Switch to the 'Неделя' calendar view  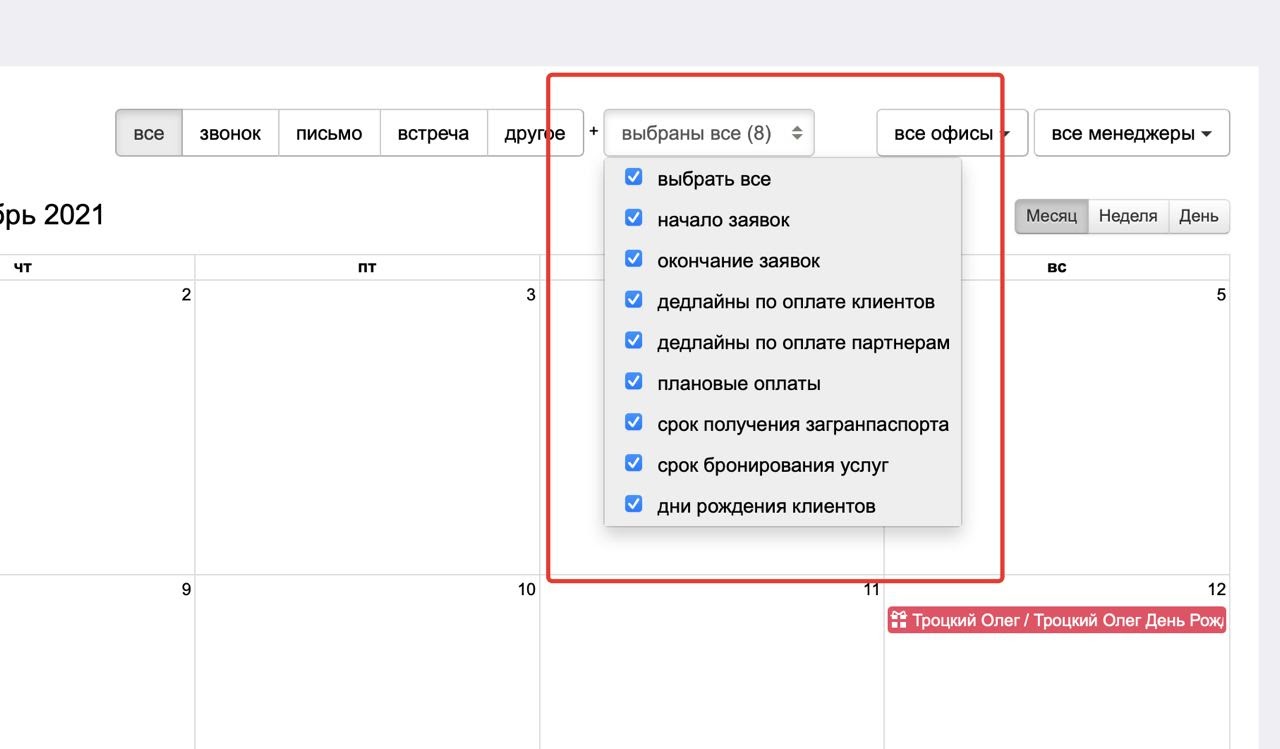(1127, 216)
